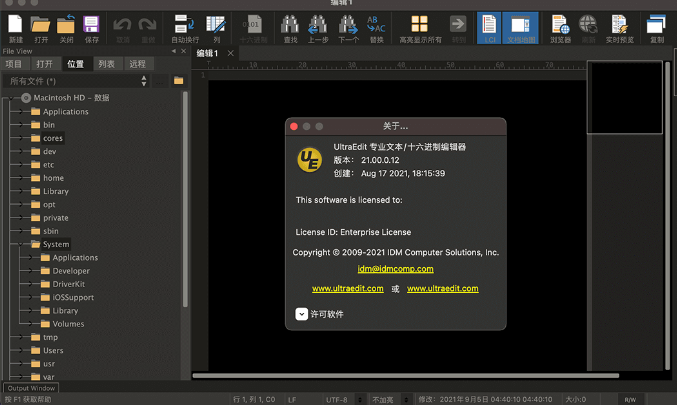The height and width of the screenshot is (405, 677).
Task: Expand the private folder
Action: [20, 218]
